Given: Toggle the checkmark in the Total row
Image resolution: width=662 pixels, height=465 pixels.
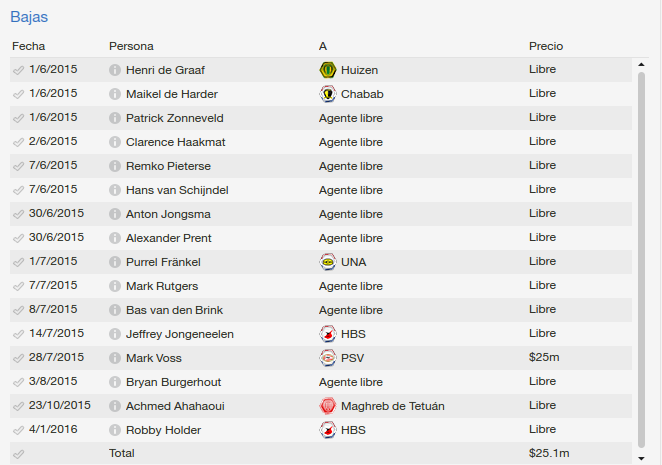Looking at the screenshot, I should (18, 454).
